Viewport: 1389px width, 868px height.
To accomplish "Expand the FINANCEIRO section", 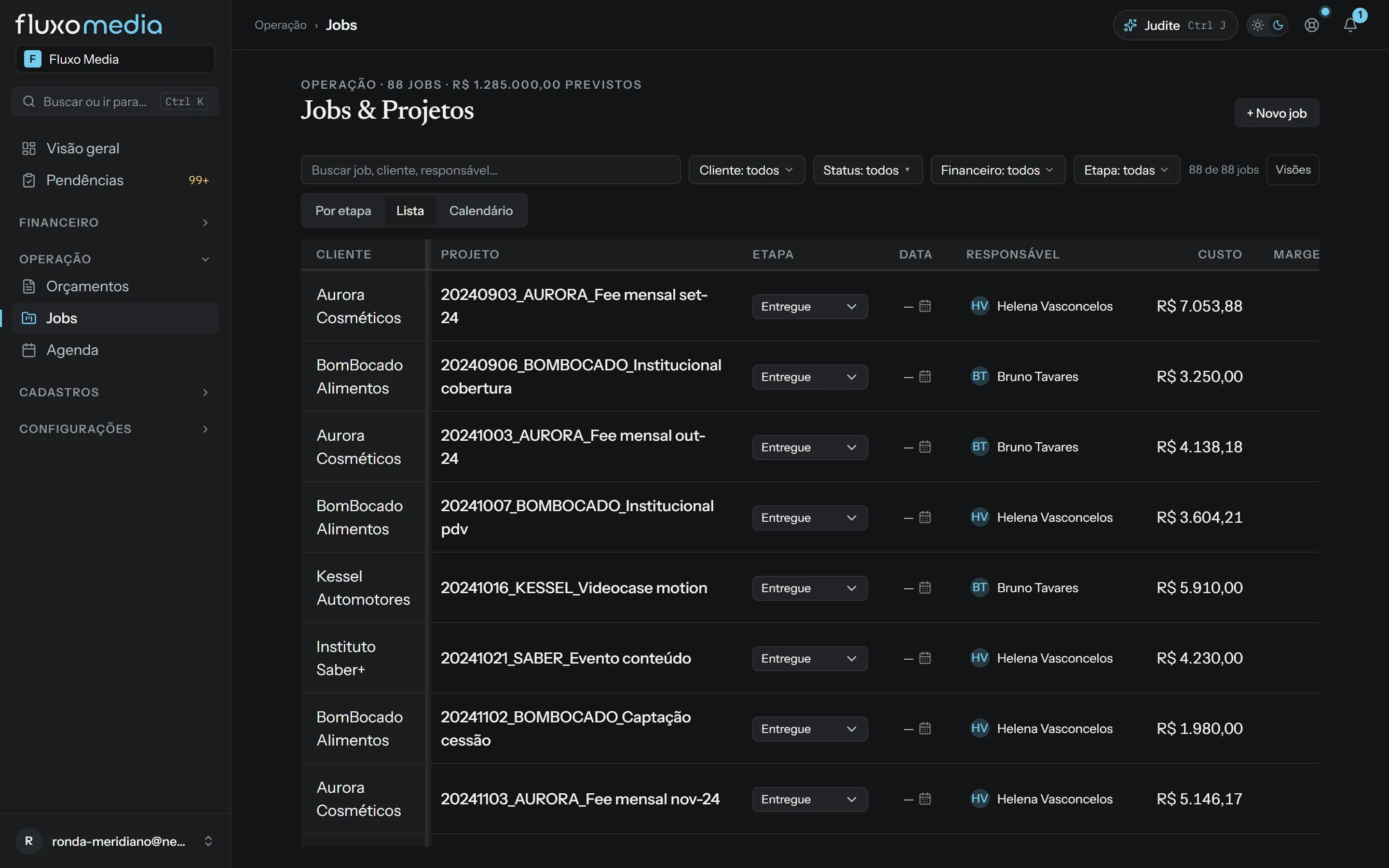I will pyautogui.click(x=115, y=223).
